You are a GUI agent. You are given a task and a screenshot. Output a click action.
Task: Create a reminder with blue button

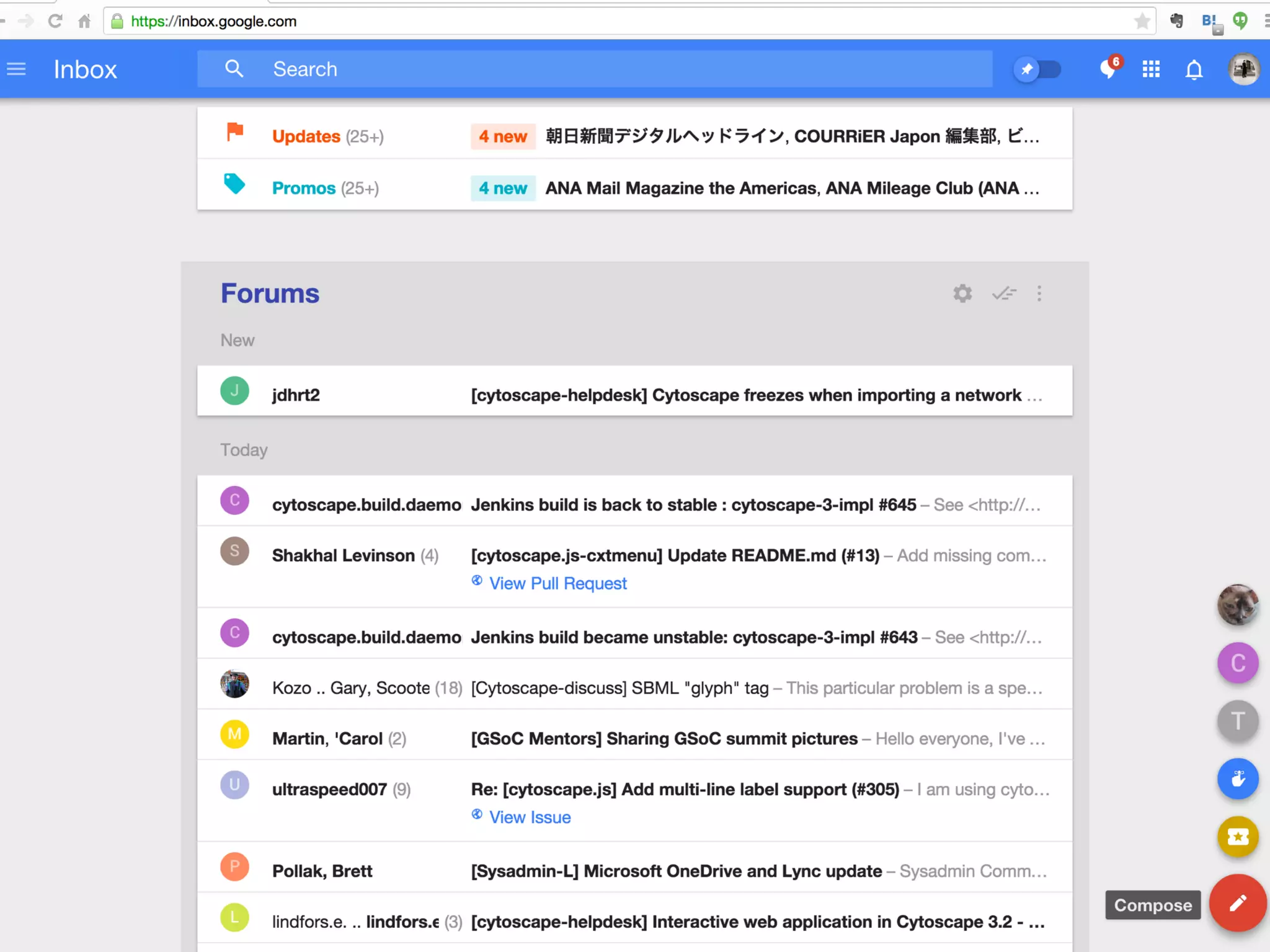point(1237,778)
